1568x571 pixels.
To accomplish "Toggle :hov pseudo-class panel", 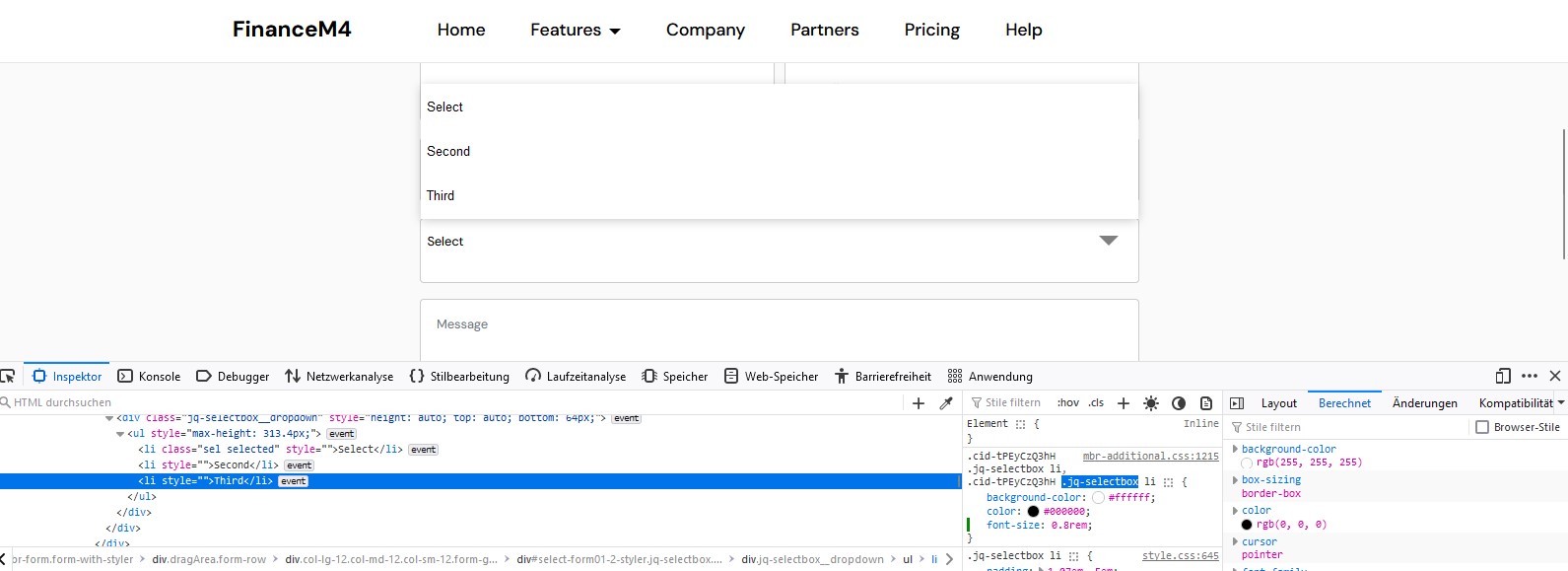I will [x=1068, y=403].
